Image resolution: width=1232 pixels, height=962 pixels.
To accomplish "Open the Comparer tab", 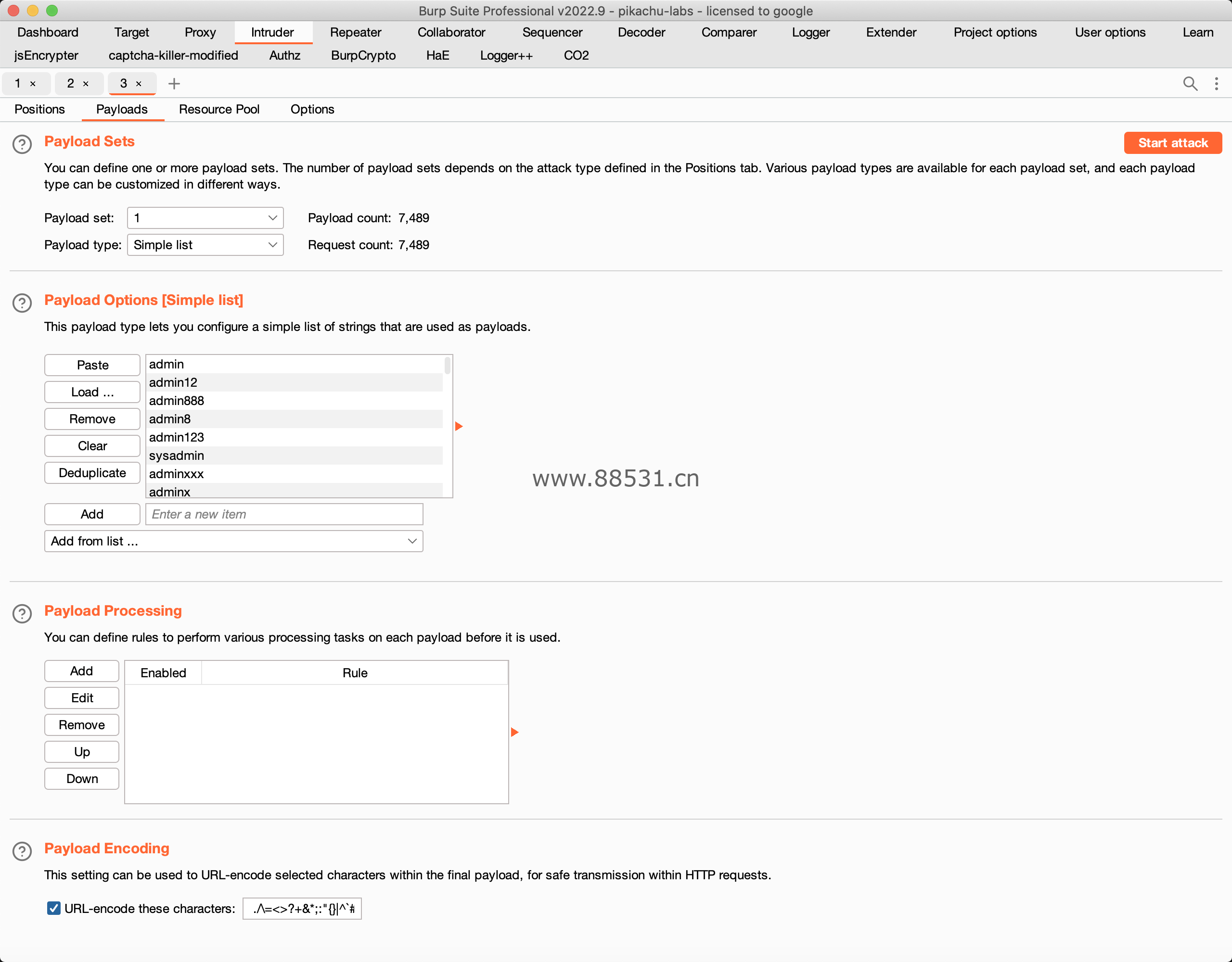I will [729, 32].
